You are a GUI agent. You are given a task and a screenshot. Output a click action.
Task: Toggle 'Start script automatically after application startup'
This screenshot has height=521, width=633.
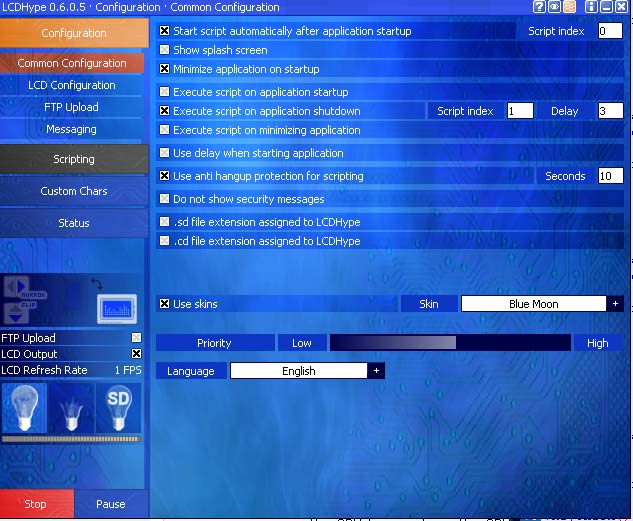[164, 31]
